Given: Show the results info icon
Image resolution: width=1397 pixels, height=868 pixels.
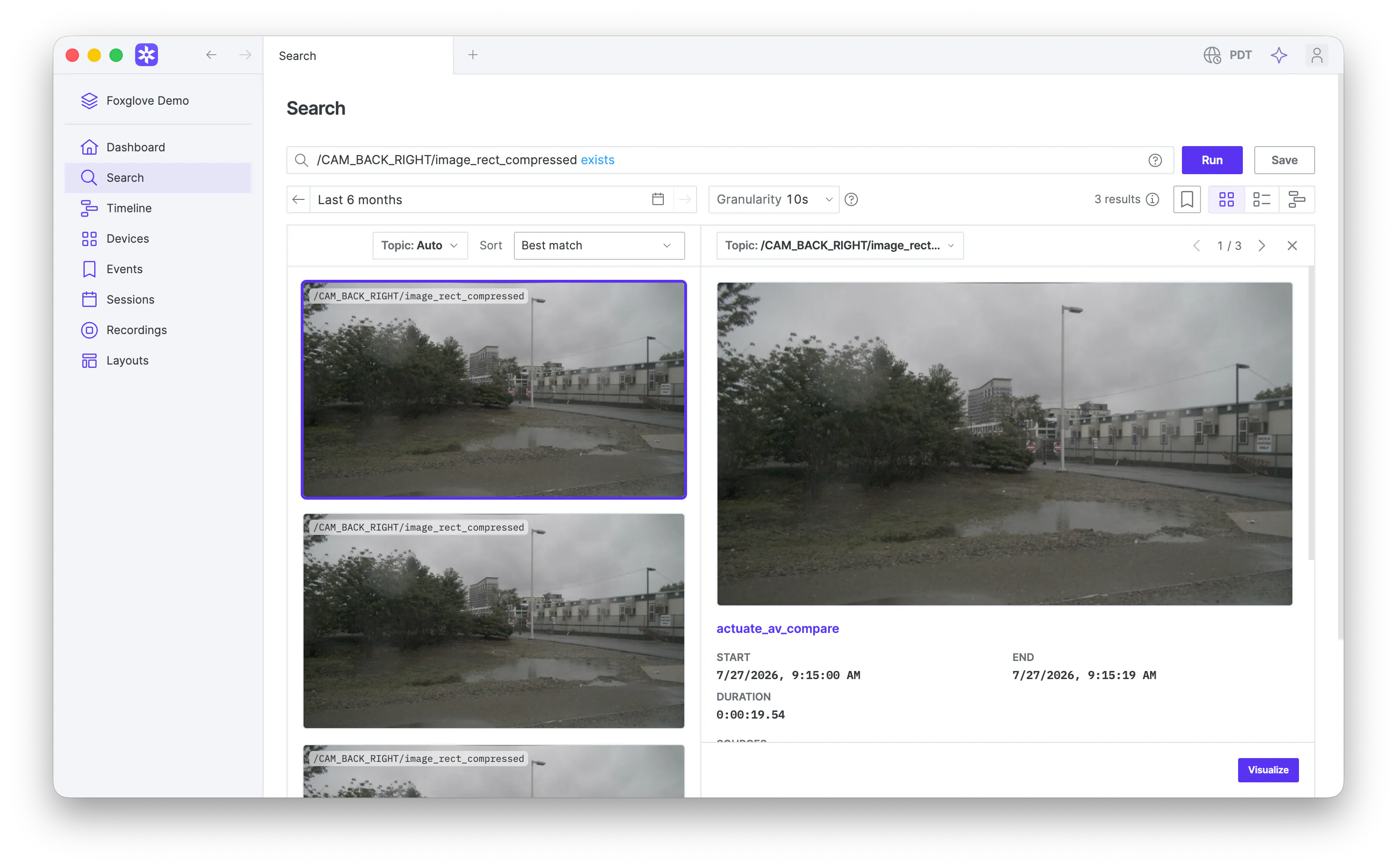Looking at the screenshot, I should coord(1152,199).
